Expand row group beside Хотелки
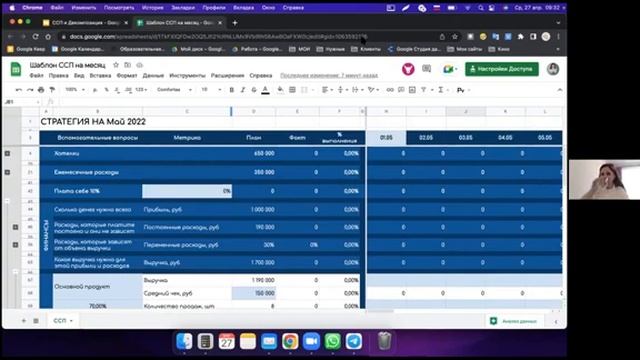640x360 pixels. coord(7,153)
